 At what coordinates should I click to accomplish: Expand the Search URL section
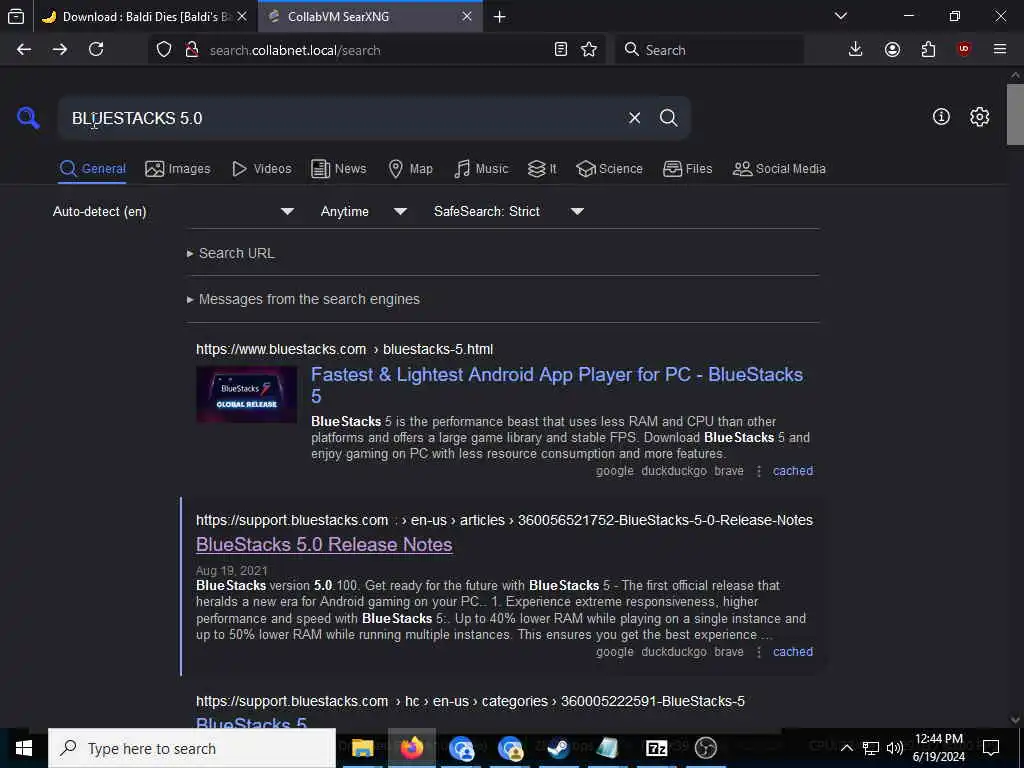tap(231, 253)
